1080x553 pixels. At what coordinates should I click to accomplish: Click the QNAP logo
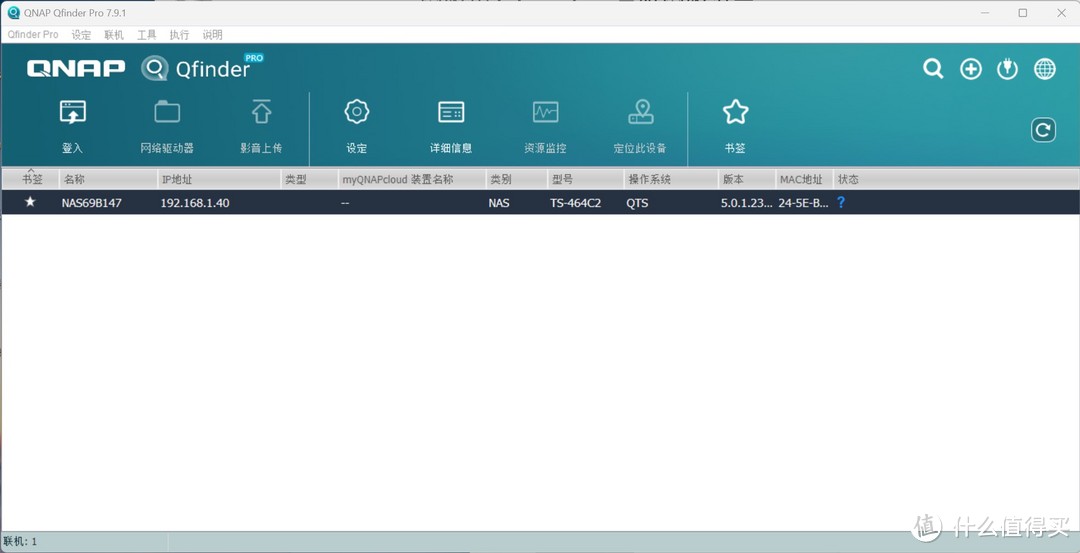pos(76,67)
